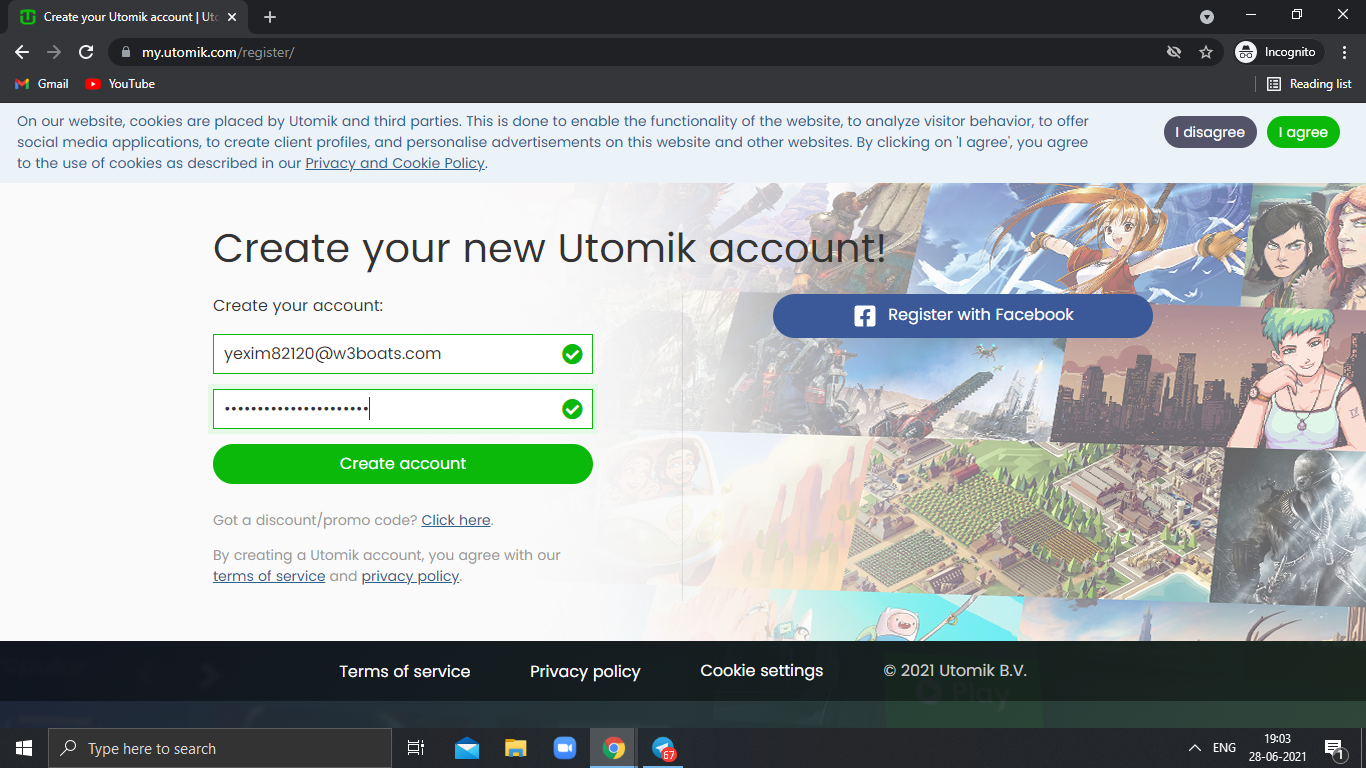
Task: Close the Utomik account tab
Action: (232, 17)
